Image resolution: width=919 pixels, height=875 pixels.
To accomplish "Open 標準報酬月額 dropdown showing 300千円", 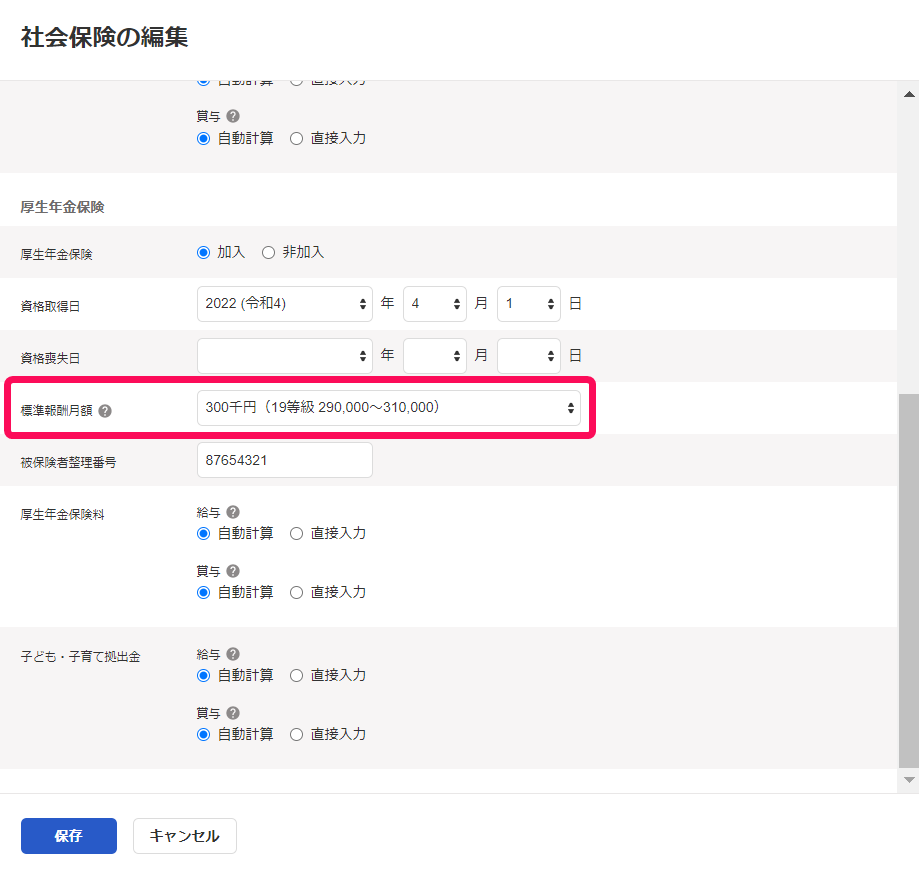I will tap(389, 408).
